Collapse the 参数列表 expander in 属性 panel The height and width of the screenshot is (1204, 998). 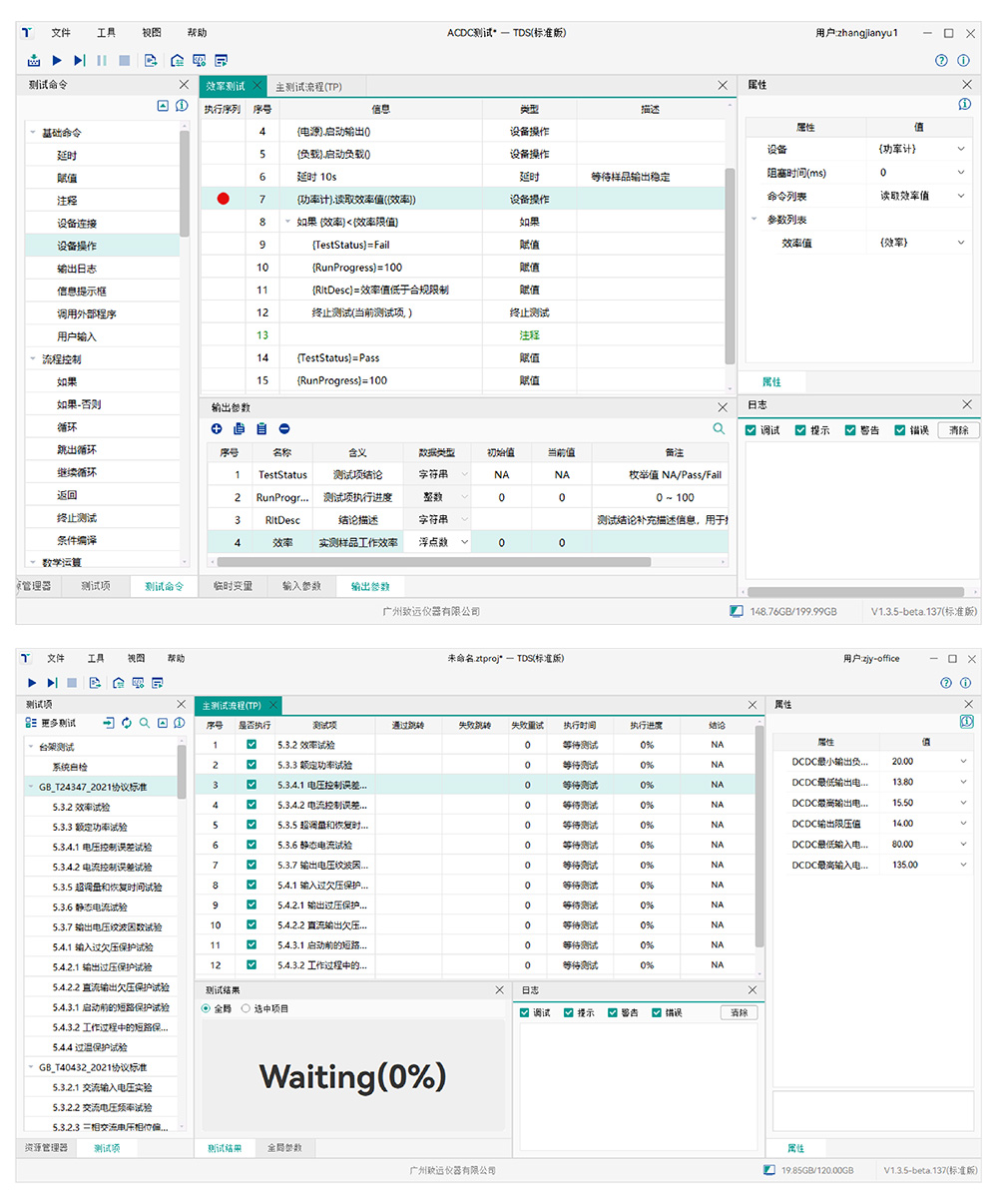pyautogui.click(x=754, y=219)
